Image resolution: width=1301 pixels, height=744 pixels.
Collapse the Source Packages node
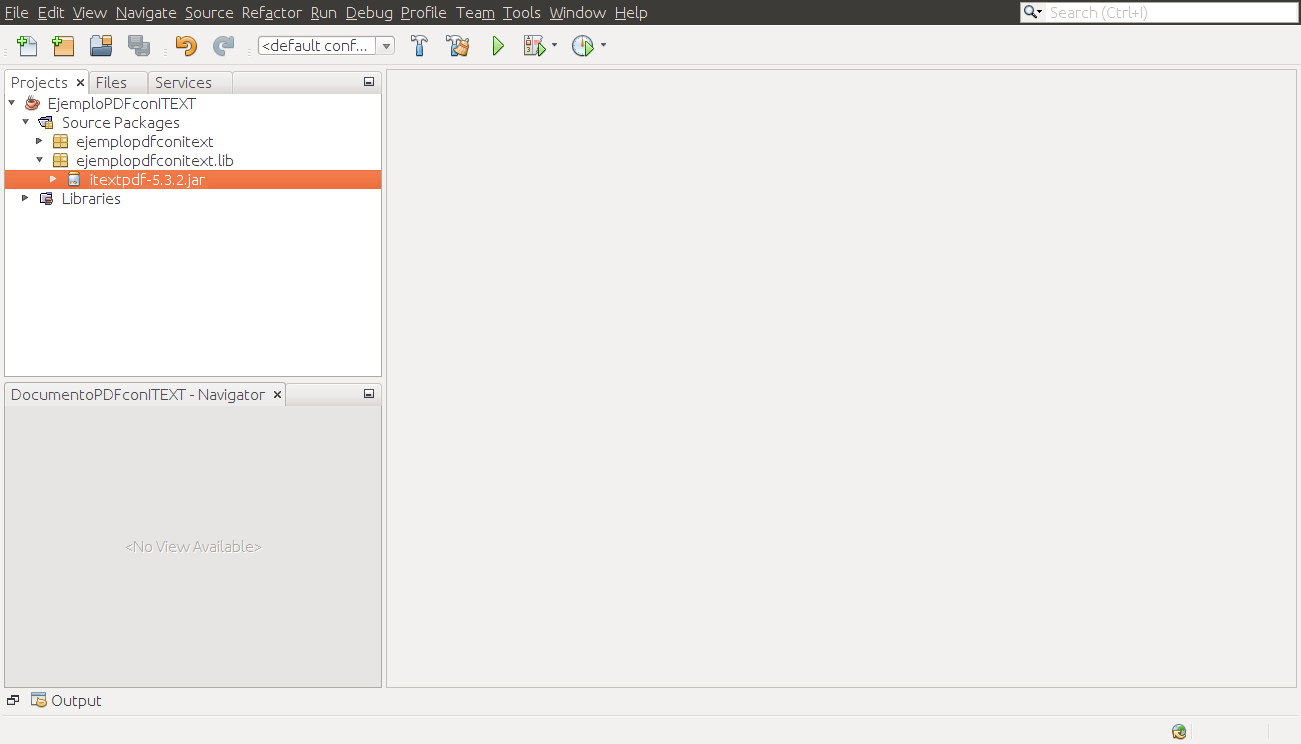25,122
